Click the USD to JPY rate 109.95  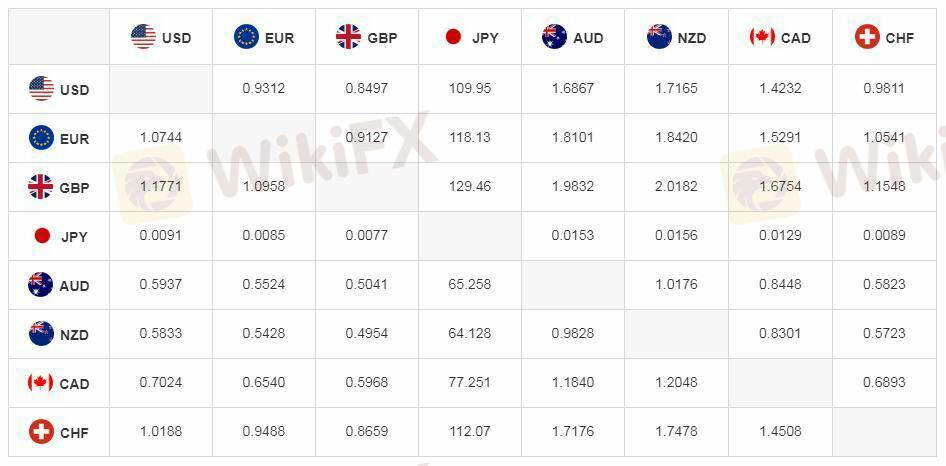point(470,88)
